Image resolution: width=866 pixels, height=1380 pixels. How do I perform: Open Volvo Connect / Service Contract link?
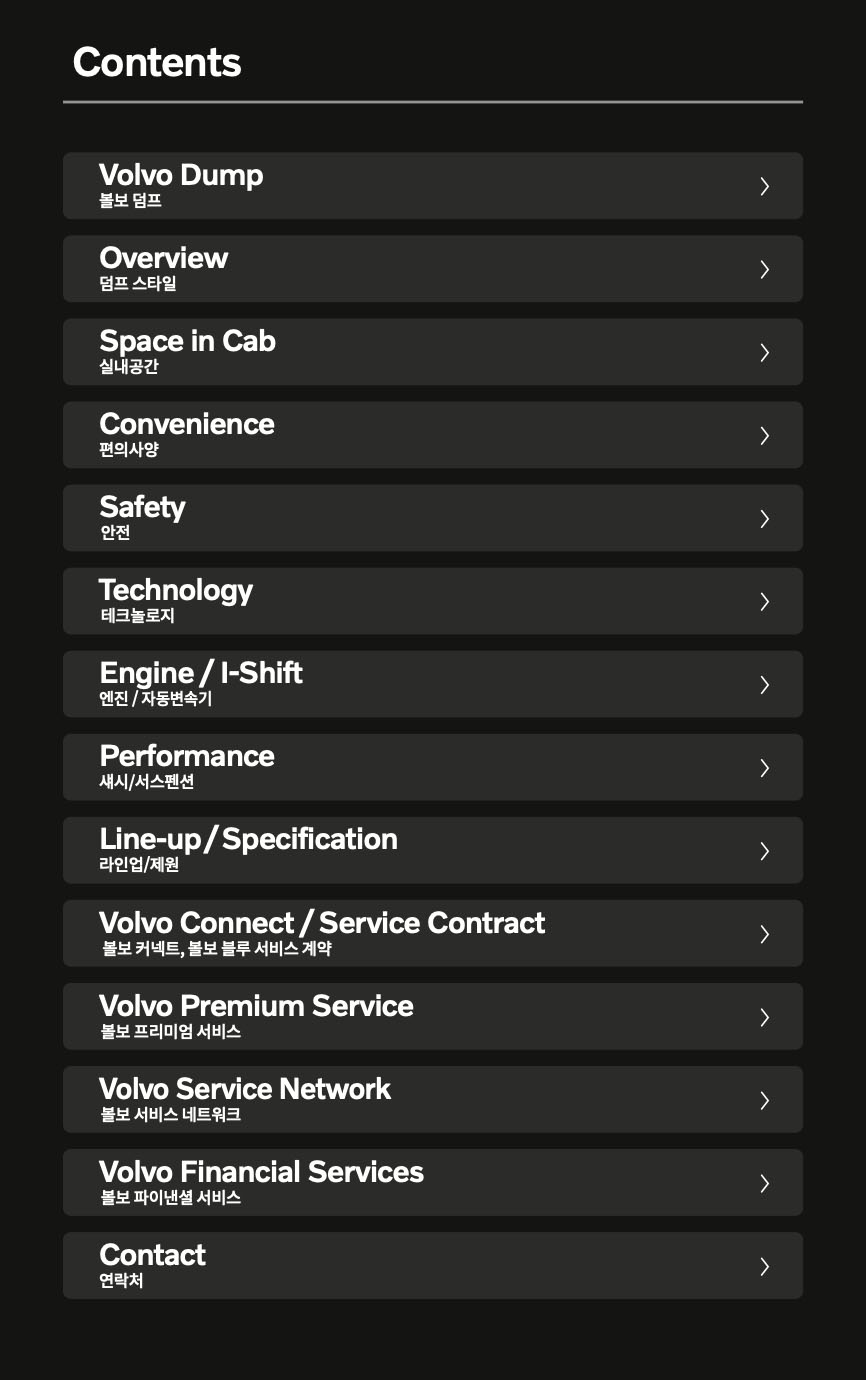pyautogui.click(x=322, y=923)
